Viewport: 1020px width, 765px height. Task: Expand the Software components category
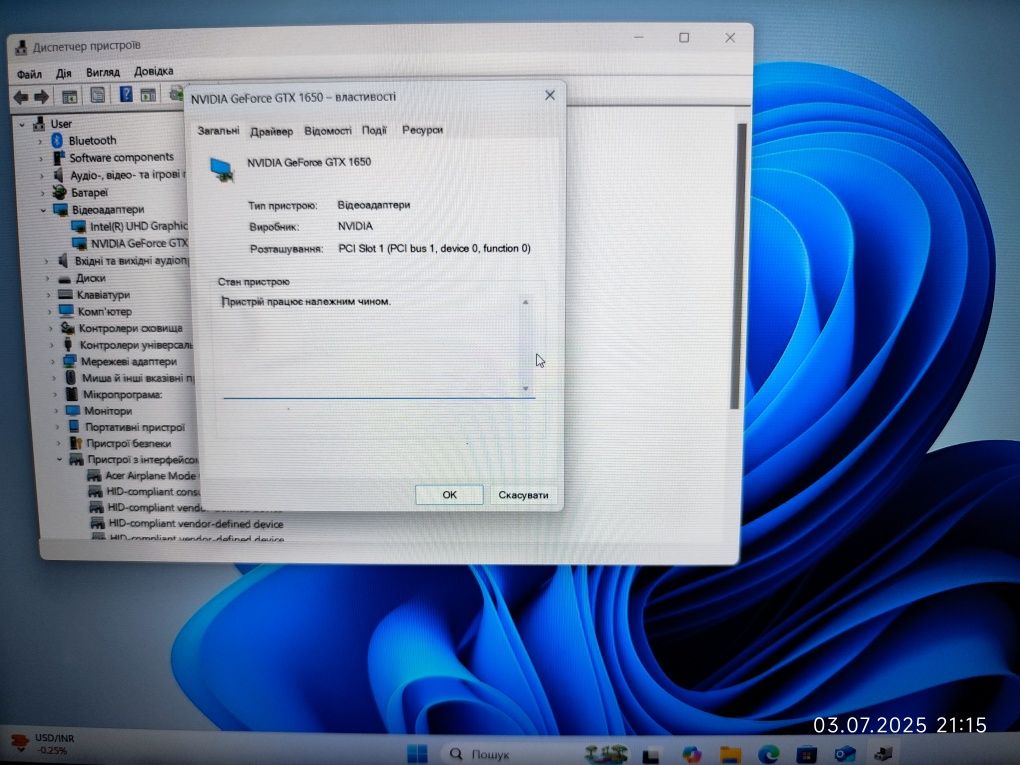pyautogui.click(x=42, y=158)
